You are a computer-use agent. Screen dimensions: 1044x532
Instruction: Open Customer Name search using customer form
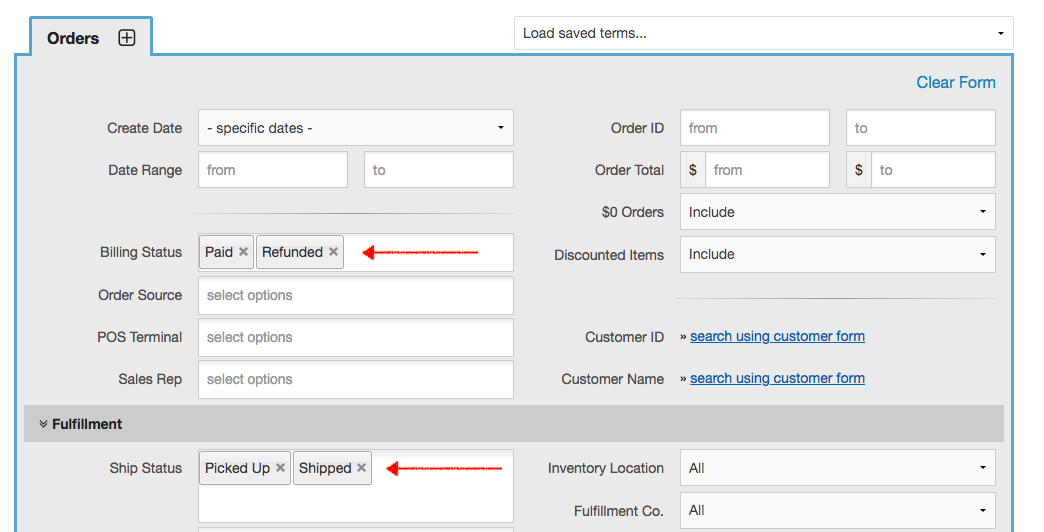pos(777,378)
